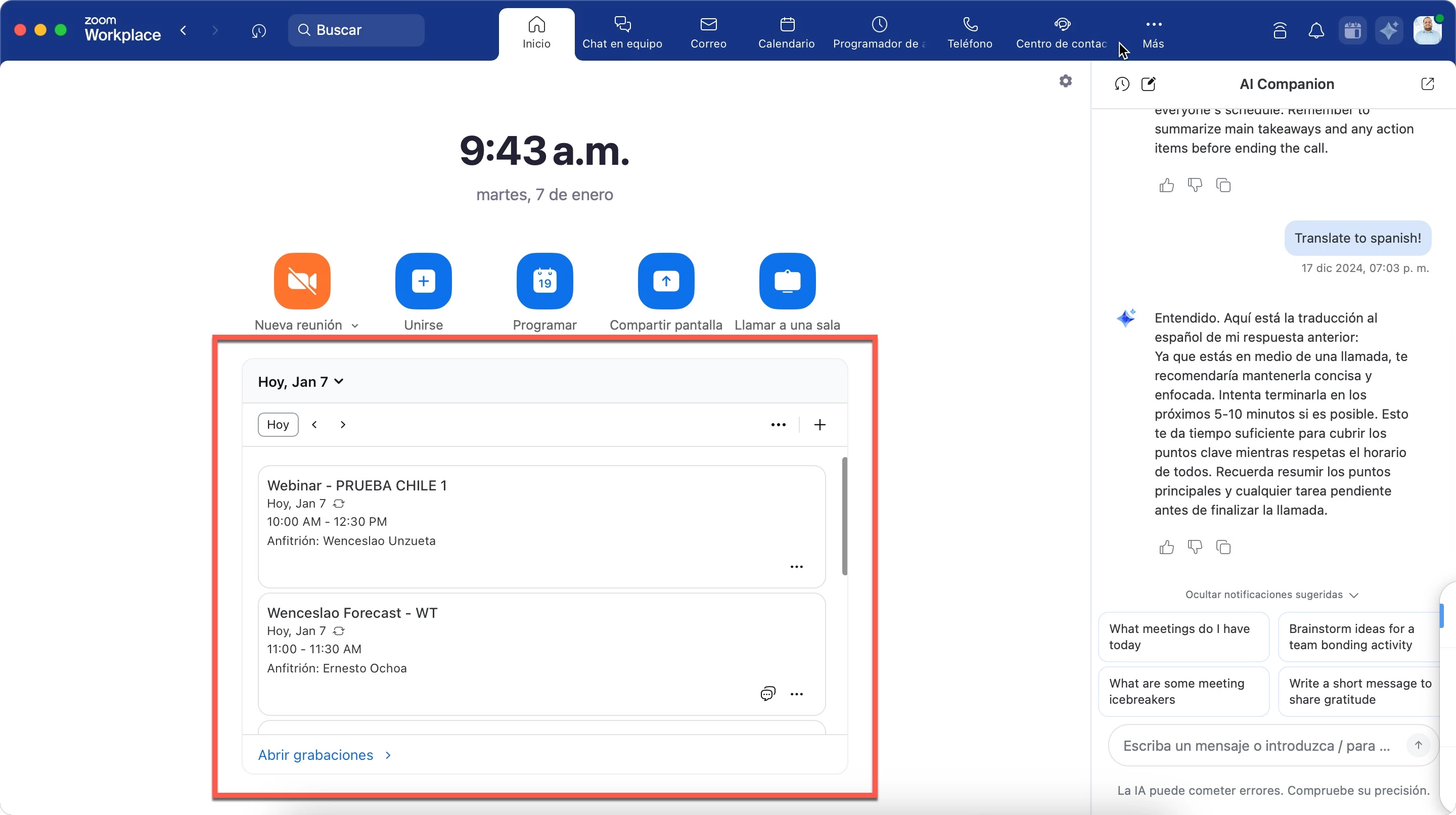The image size is (1456, 815).
Task: Click the Unirse plus icon
Action: click(x=423, y=281)
